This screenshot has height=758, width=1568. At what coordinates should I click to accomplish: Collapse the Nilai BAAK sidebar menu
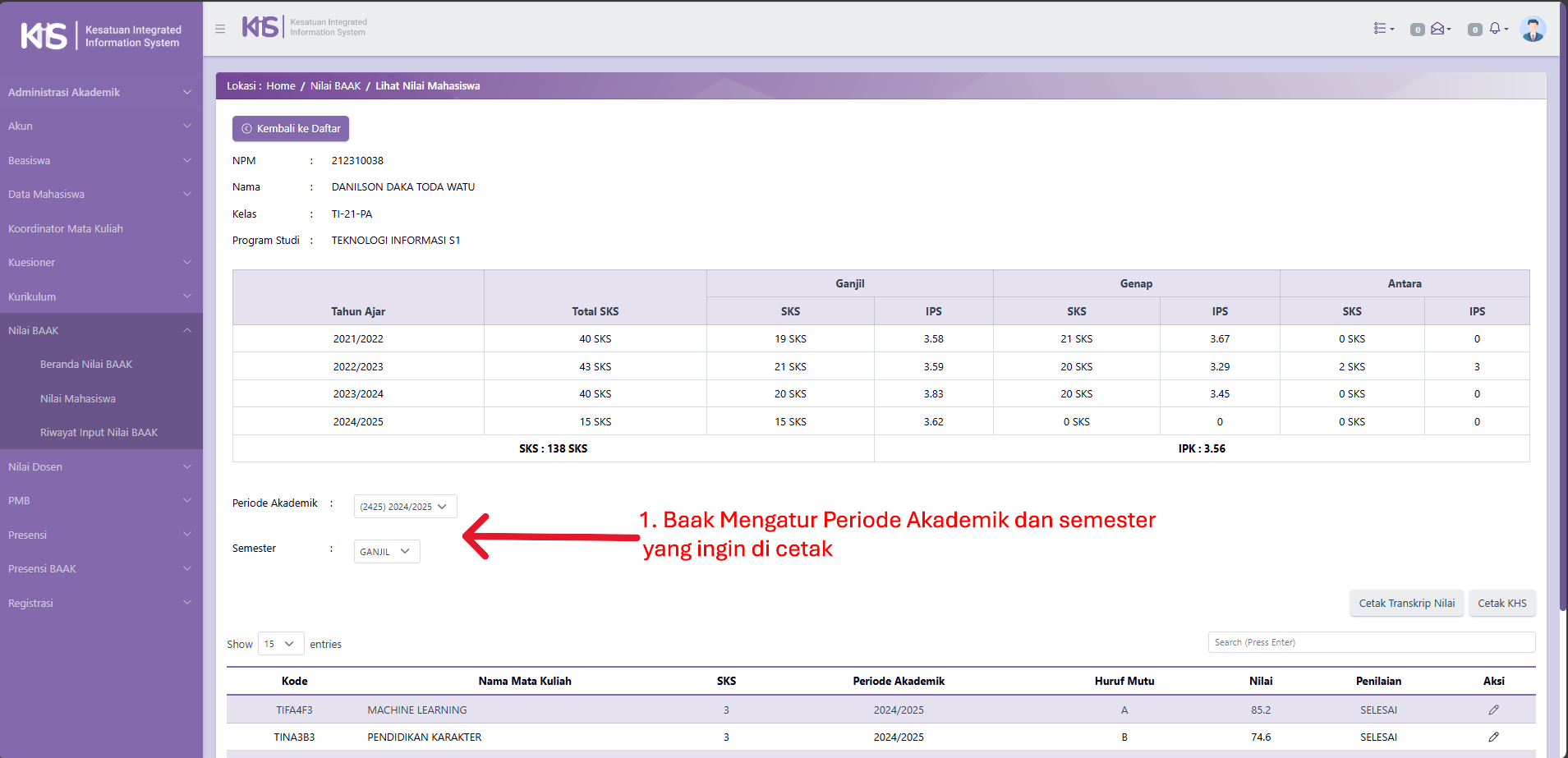99,330
